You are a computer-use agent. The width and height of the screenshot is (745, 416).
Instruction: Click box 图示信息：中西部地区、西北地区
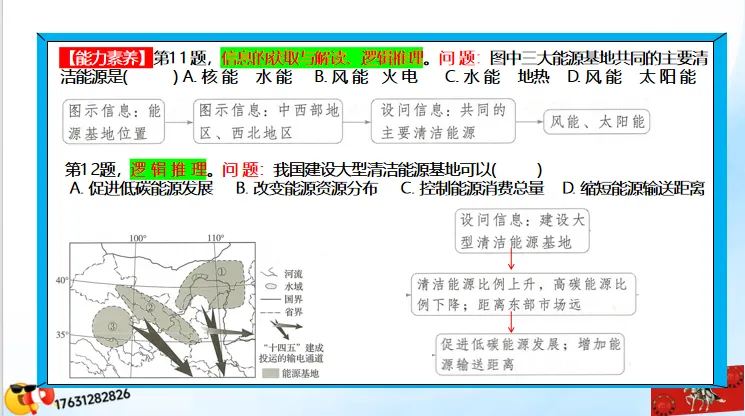pos(268,121)
